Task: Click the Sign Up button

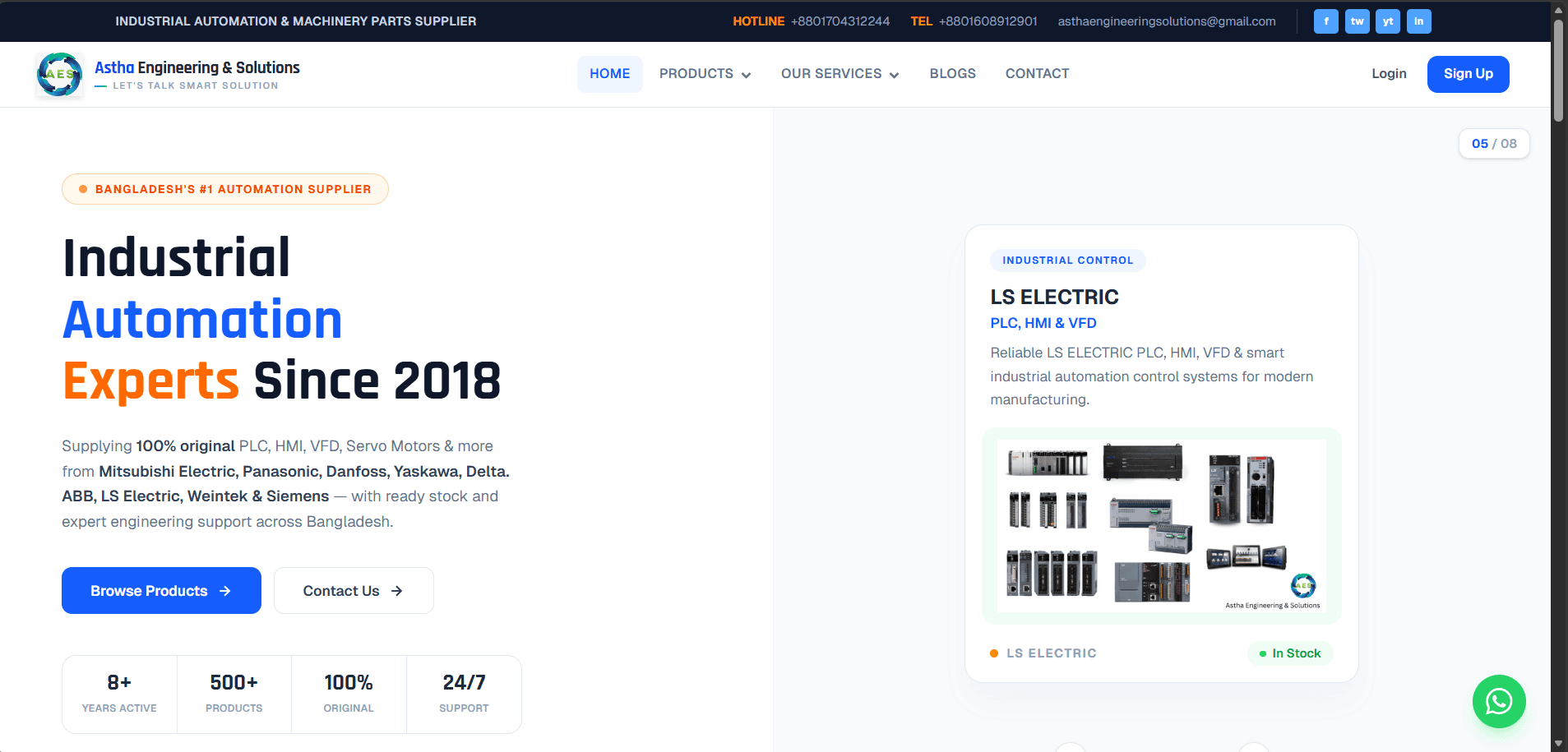Action: [1468, 74]
